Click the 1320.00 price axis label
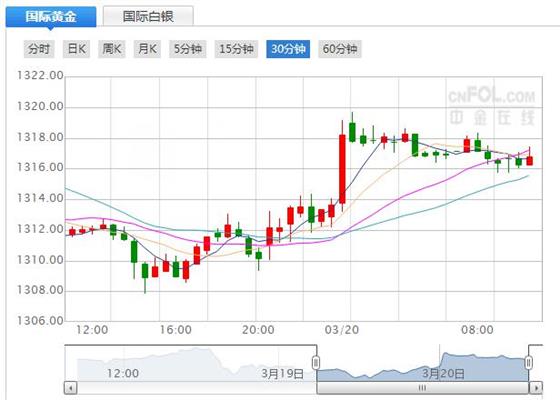The height and width of the screenshot is (400, 560). pos(40,106)
